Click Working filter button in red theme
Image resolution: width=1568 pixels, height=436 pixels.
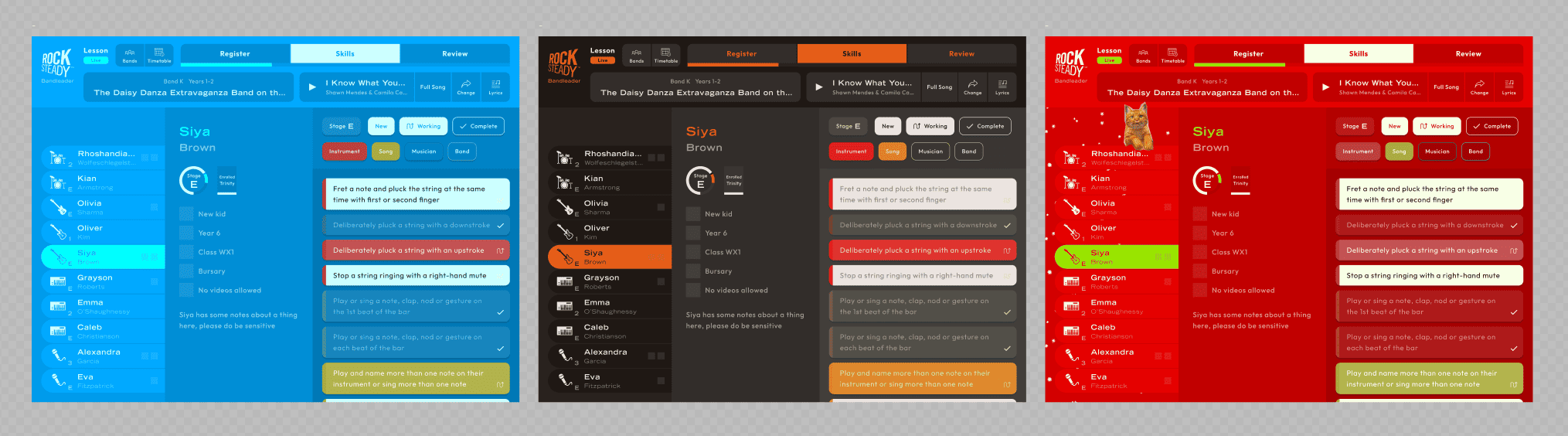coord(1437,126)
